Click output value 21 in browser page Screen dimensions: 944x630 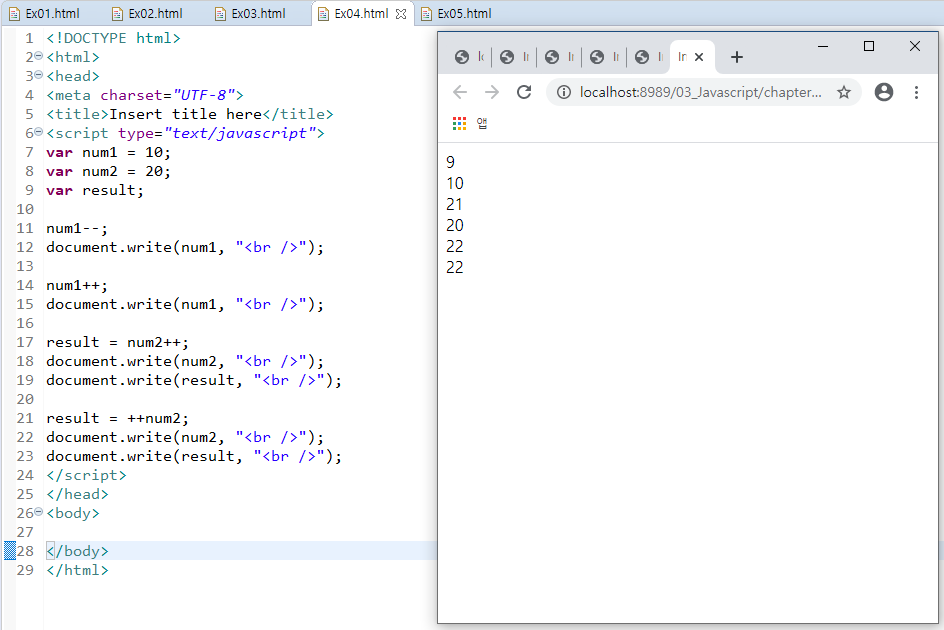pos(455,204)
